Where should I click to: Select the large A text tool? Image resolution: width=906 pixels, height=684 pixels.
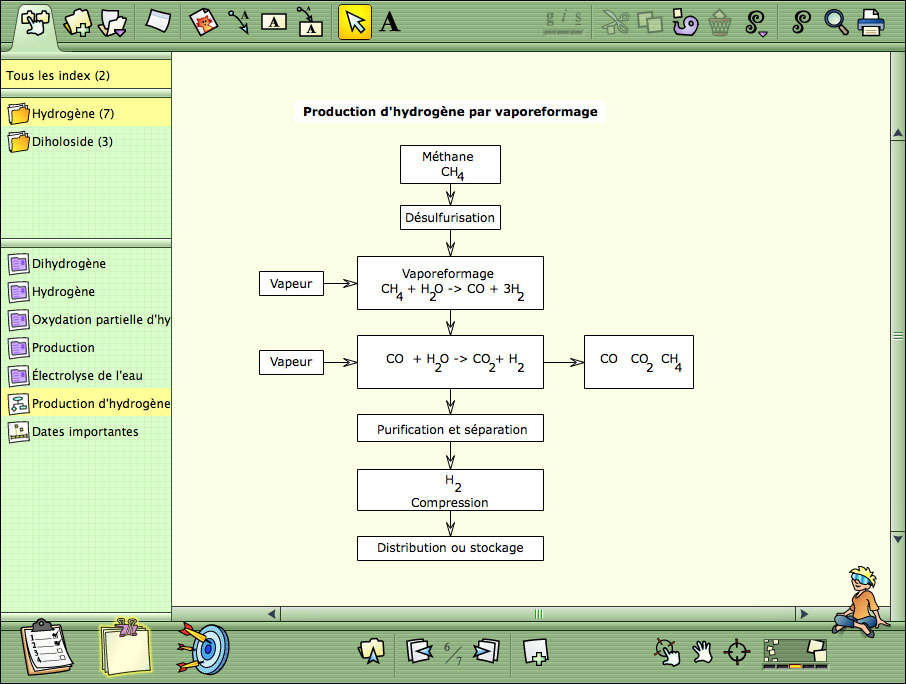[389, 23]
